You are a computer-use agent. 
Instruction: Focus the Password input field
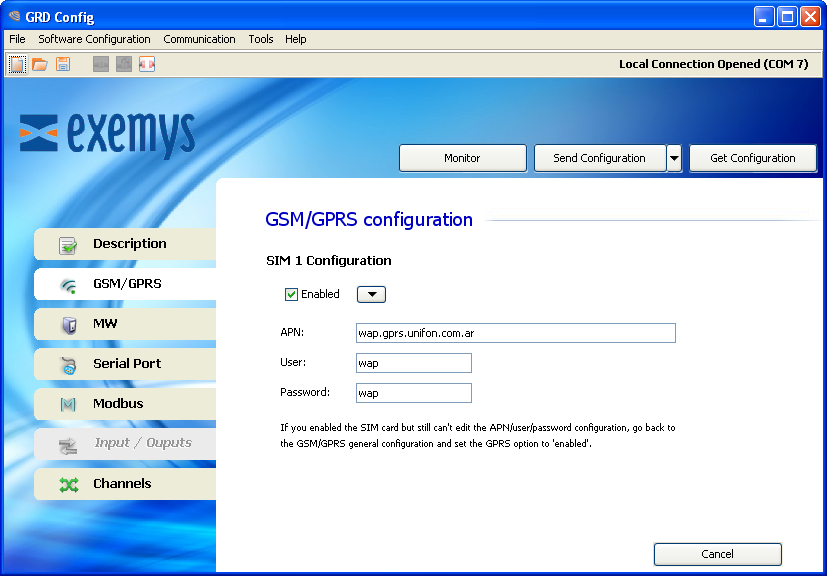click(x=413, y=393)
